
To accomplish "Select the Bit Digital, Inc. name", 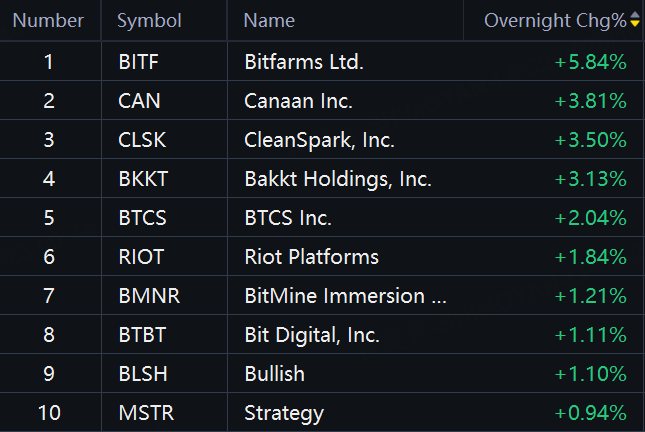I will click(312, 335).
